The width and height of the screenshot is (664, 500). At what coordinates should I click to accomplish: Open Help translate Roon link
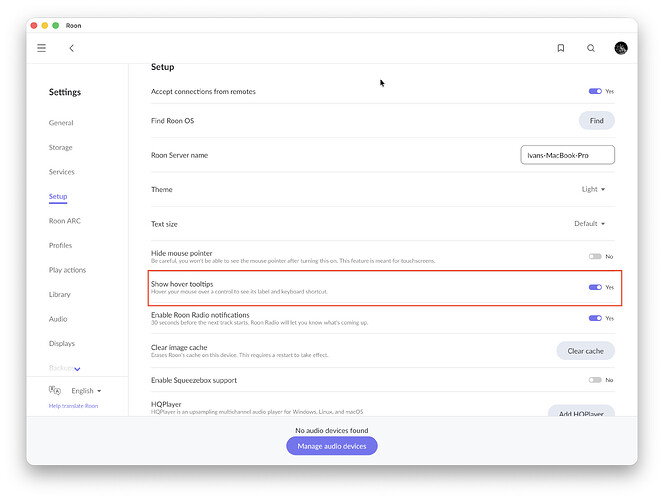pos(73,406)
